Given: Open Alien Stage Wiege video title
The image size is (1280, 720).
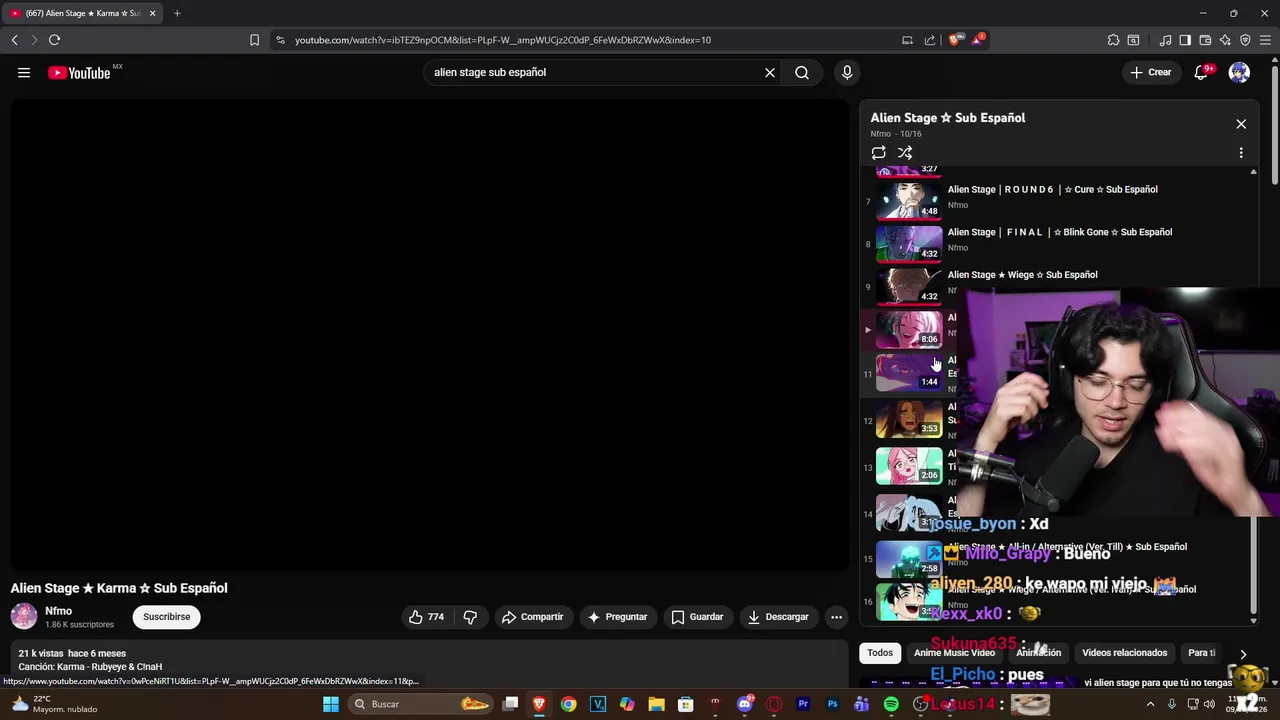Looking at the screenshot, I should 1022,275.
